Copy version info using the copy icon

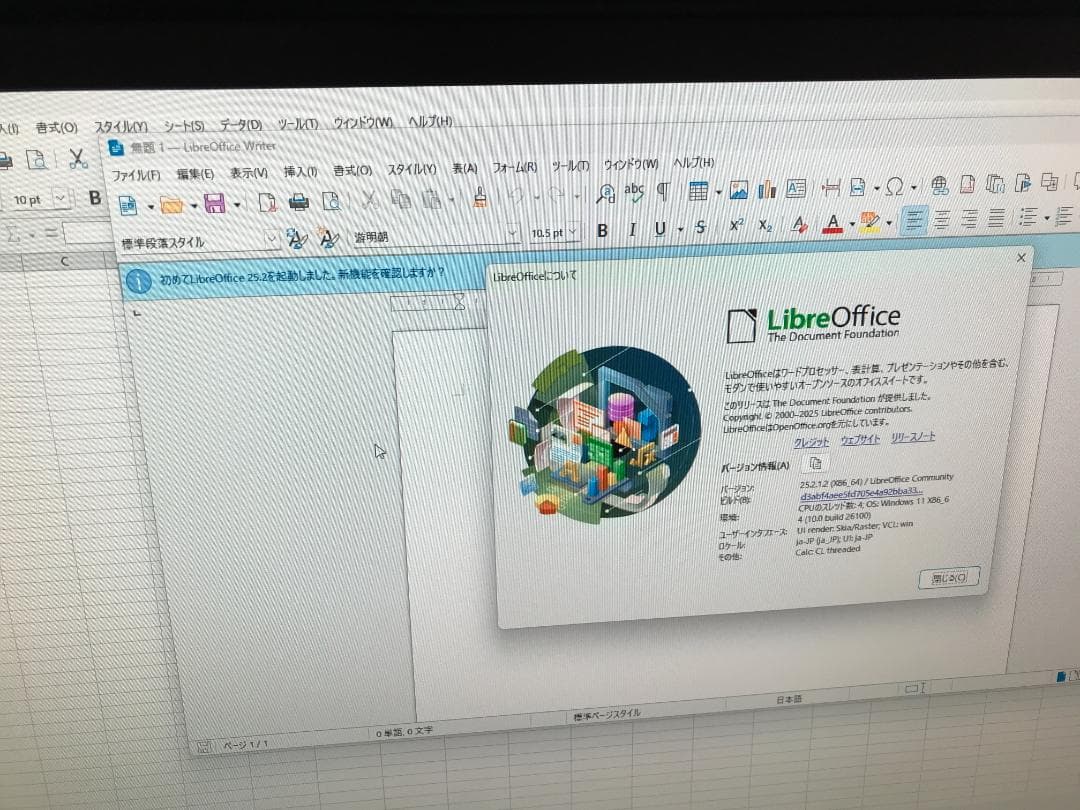click(817, 462)
